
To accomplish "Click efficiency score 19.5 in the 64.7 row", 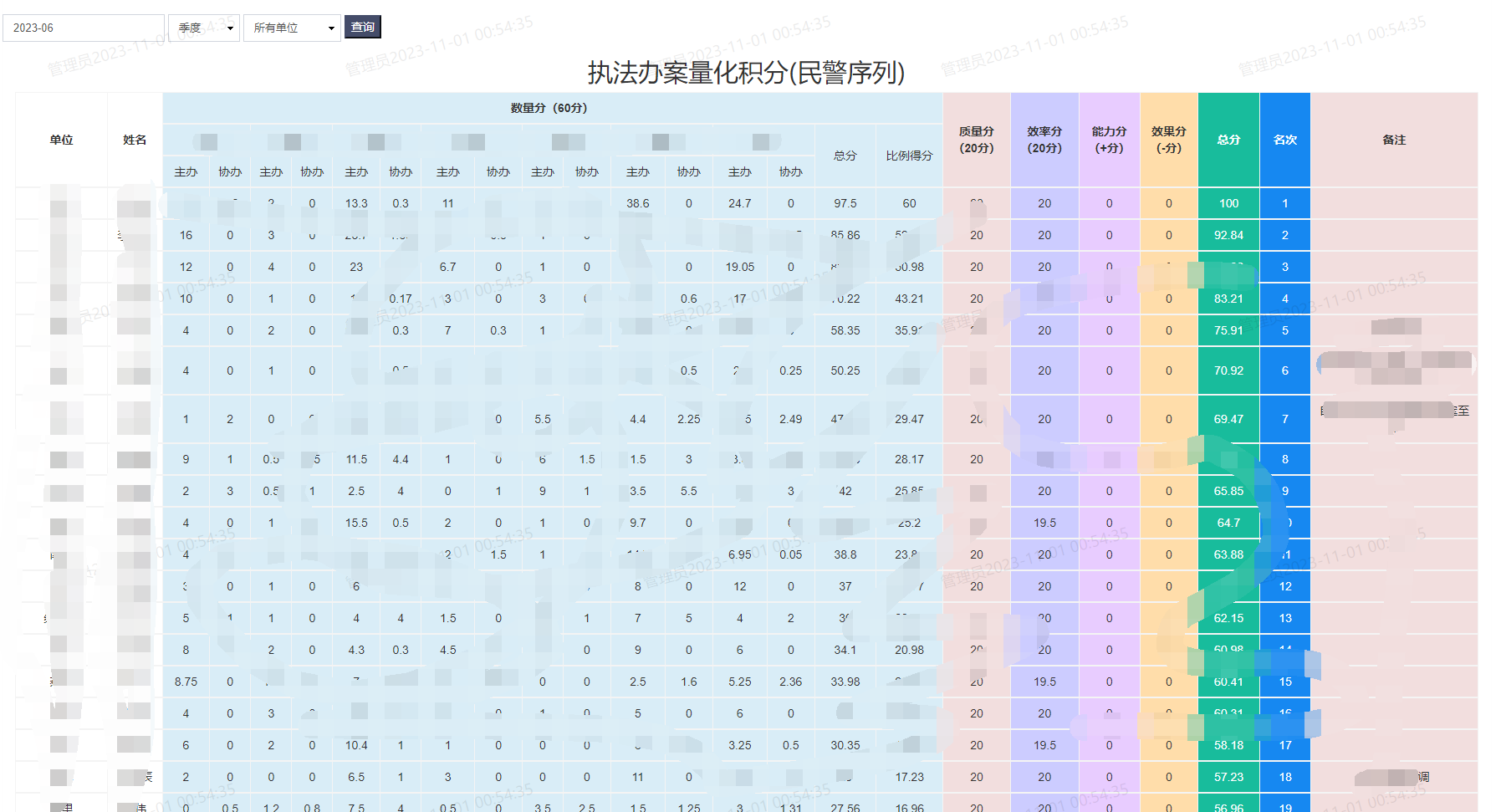I will (1044, 523).
